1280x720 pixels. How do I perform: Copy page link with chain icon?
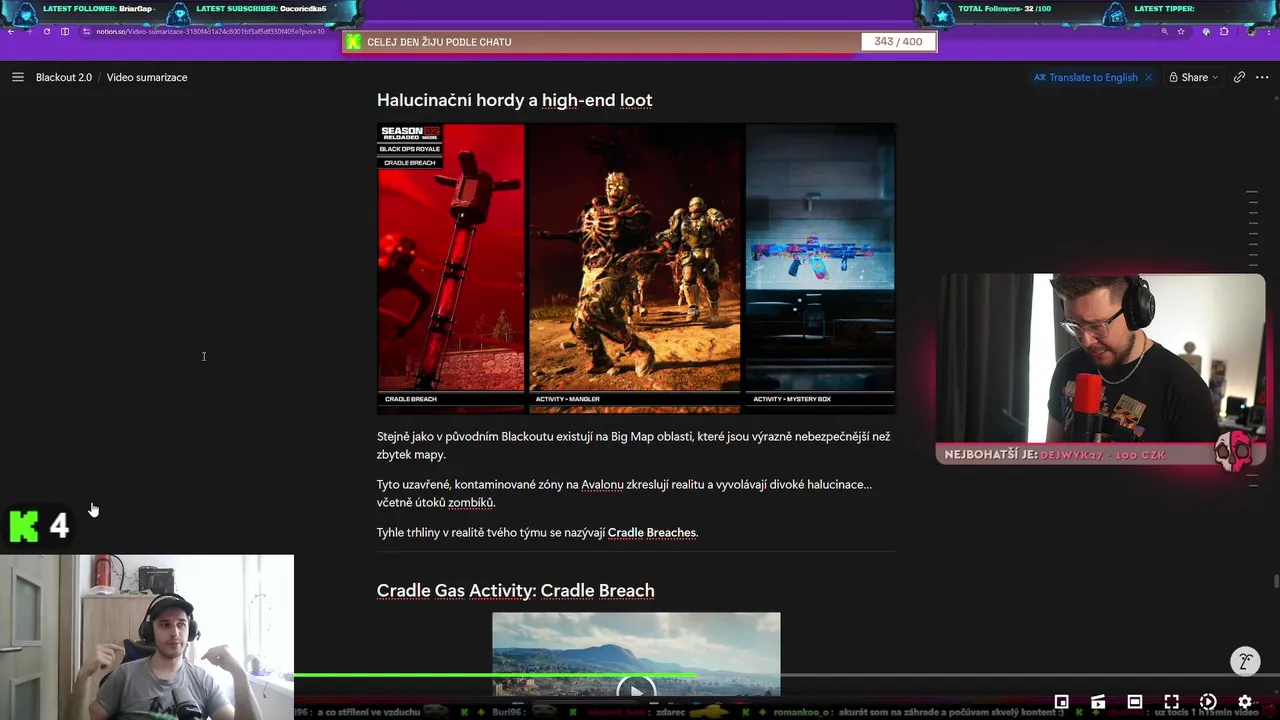coord(1239,77)
